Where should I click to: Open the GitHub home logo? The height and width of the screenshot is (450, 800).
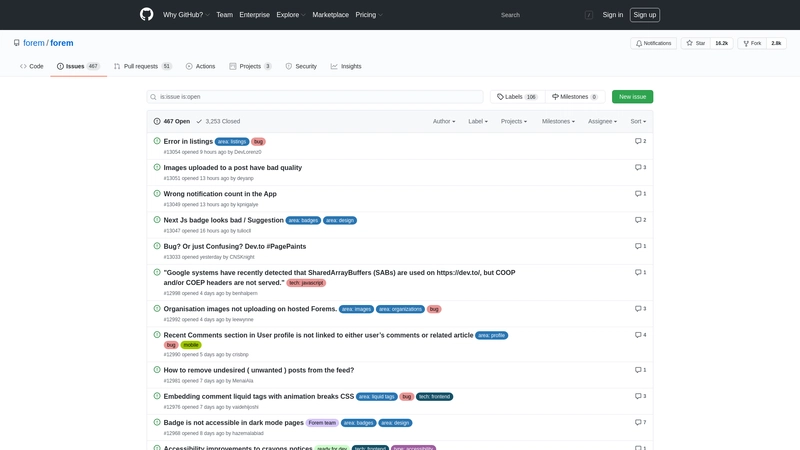pos(146,14)
